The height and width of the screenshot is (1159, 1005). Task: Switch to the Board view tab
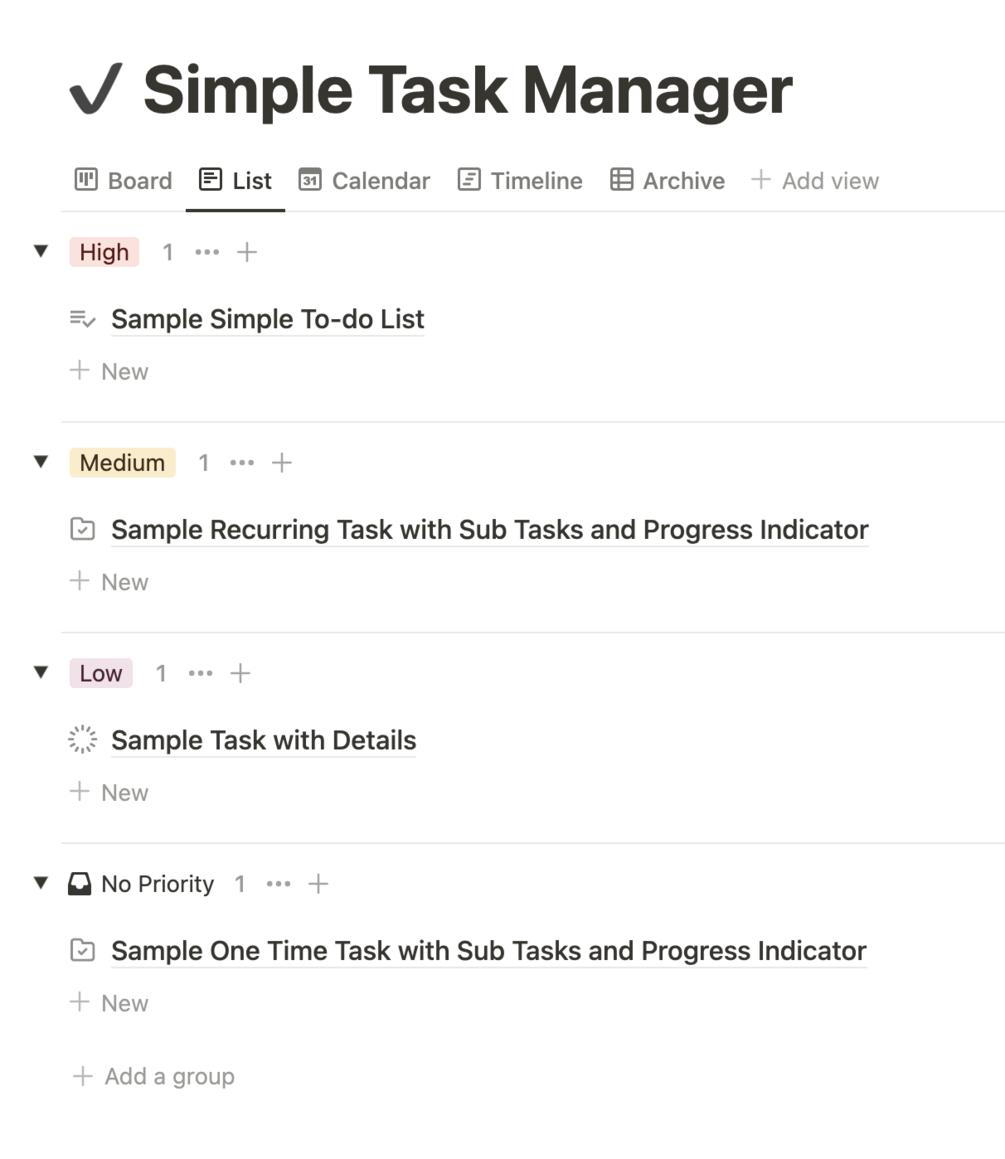(124, 181)
